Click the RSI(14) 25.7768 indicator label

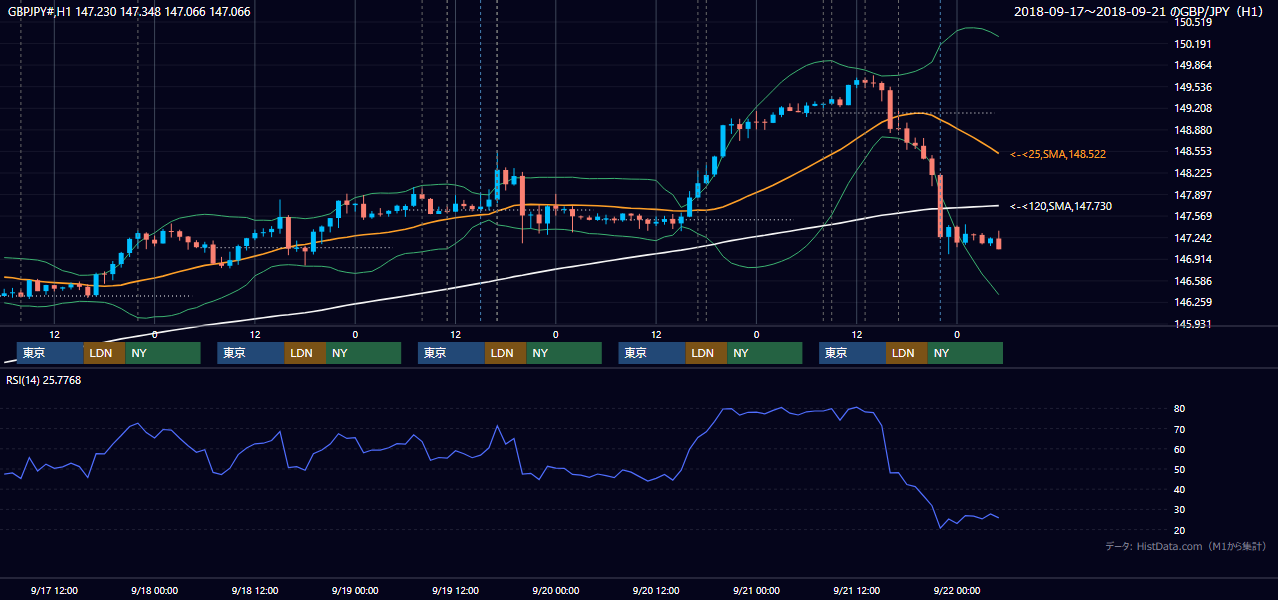[44, 380]
